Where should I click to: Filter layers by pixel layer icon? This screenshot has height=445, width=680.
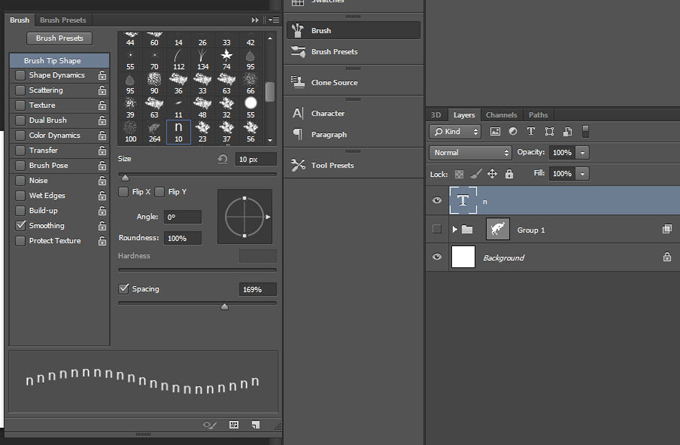(495, 131)
